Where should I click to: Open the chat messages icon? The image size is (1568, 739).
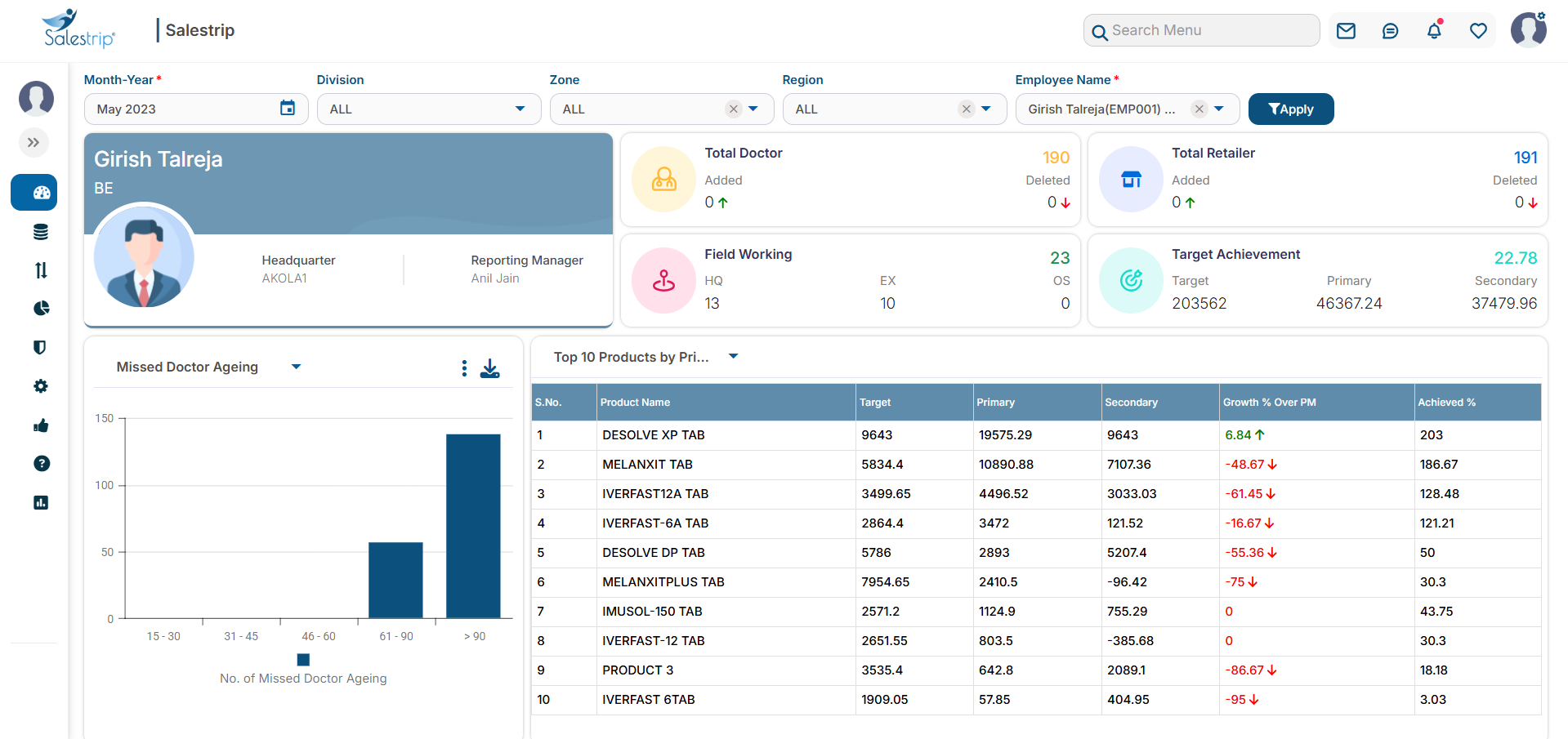[x=1390, y=30]
